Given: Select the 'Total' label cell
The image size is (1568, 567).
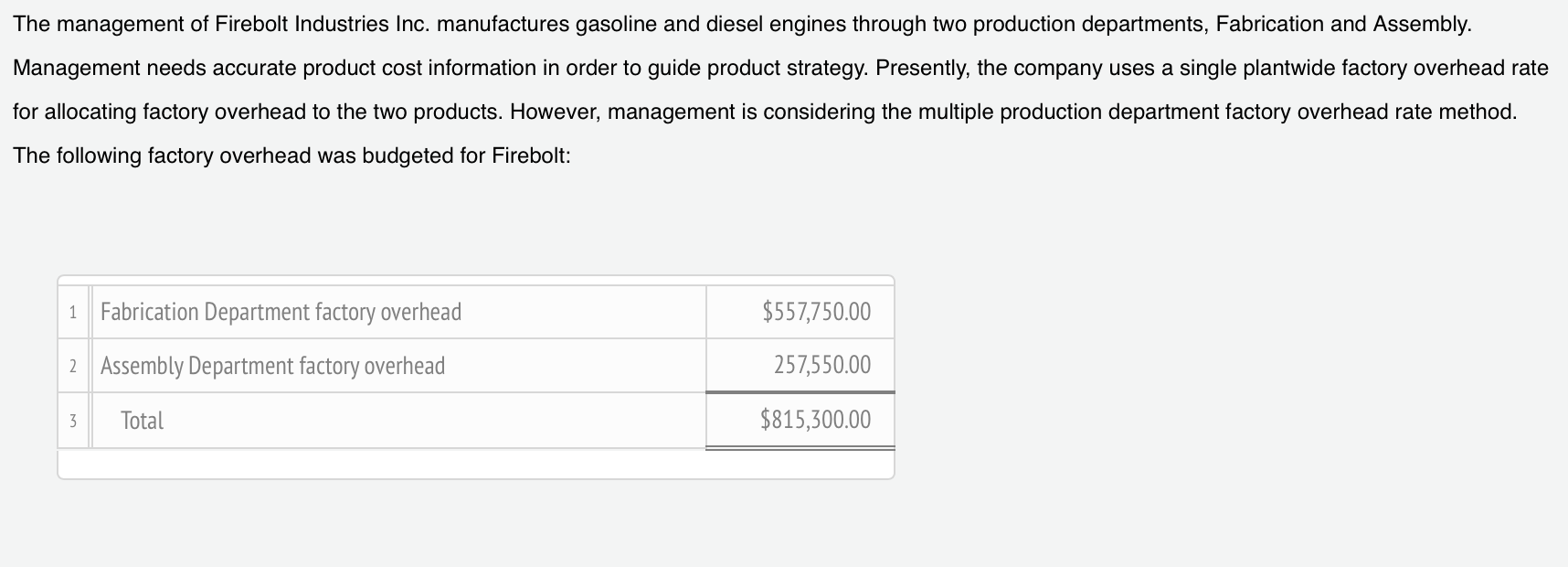Looking at the screenshot, I should (x=399, y=421).
